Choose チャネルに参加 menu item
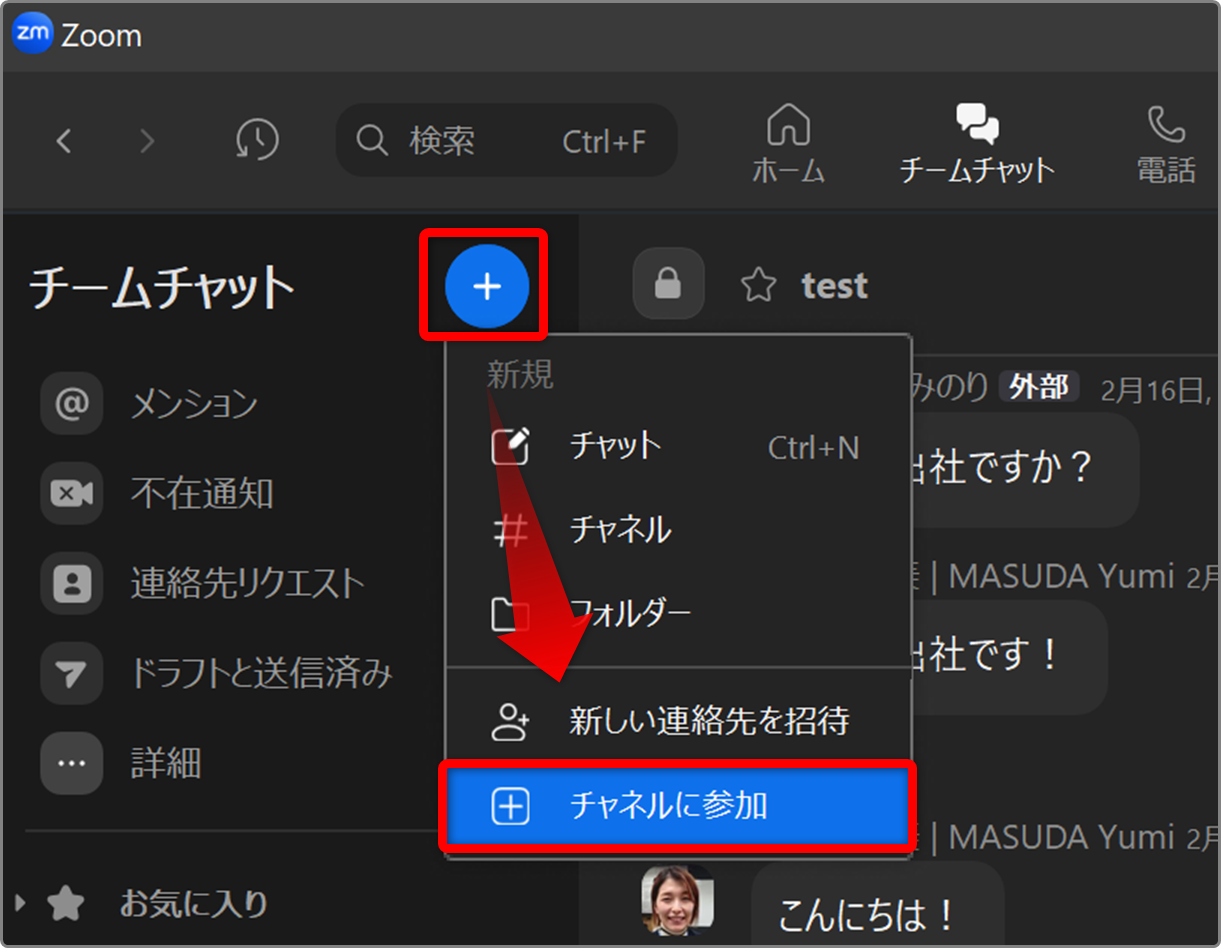The image size is (1221, 948). click(678, 806)
